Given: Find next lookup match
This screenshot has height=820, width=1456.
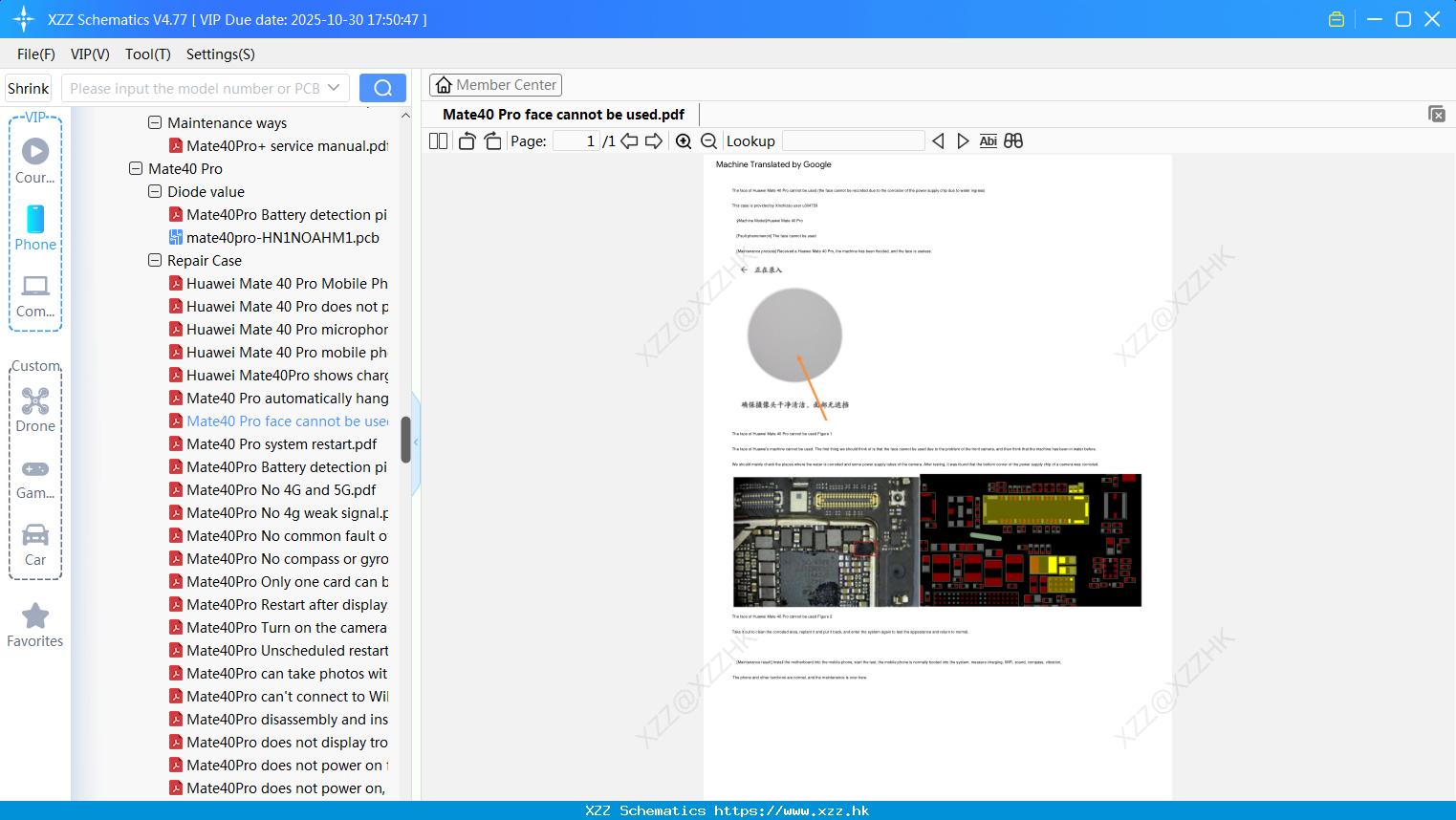Looking at the screenshot, I should pyautogui.click(x=963, y=141).
